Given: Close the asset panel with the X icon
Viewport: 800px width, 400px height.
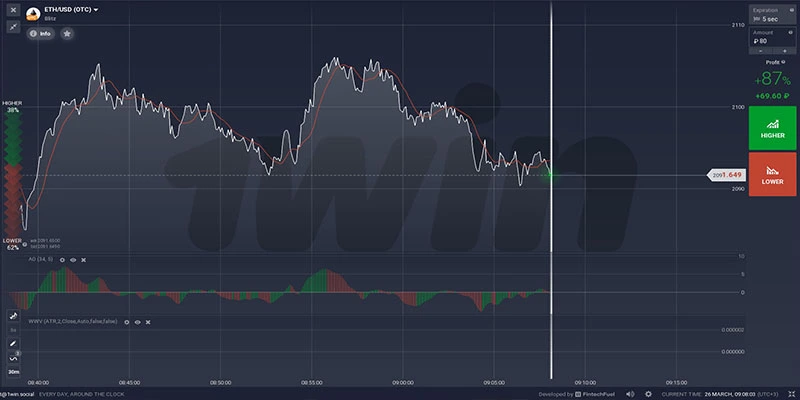Looking at the screenshot, I should pos(13,10).
